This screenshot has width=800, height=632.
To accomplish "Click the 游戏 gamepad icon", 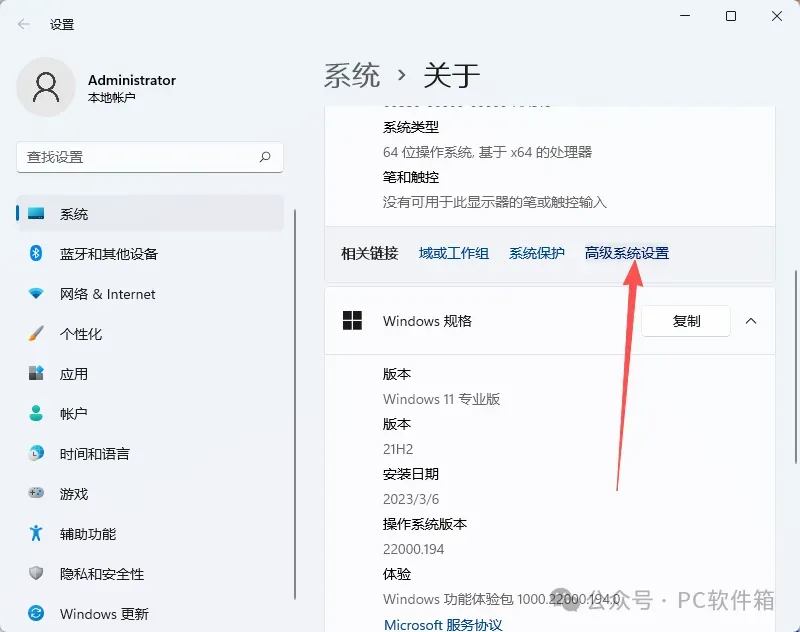I will coord(36,493).
